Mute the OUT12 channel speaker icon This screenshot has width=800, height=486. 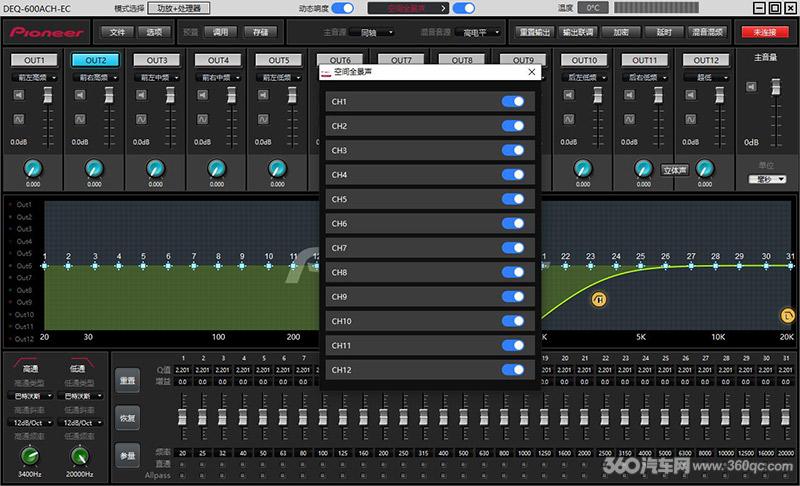pyautogui.click(x=690, y=95)
